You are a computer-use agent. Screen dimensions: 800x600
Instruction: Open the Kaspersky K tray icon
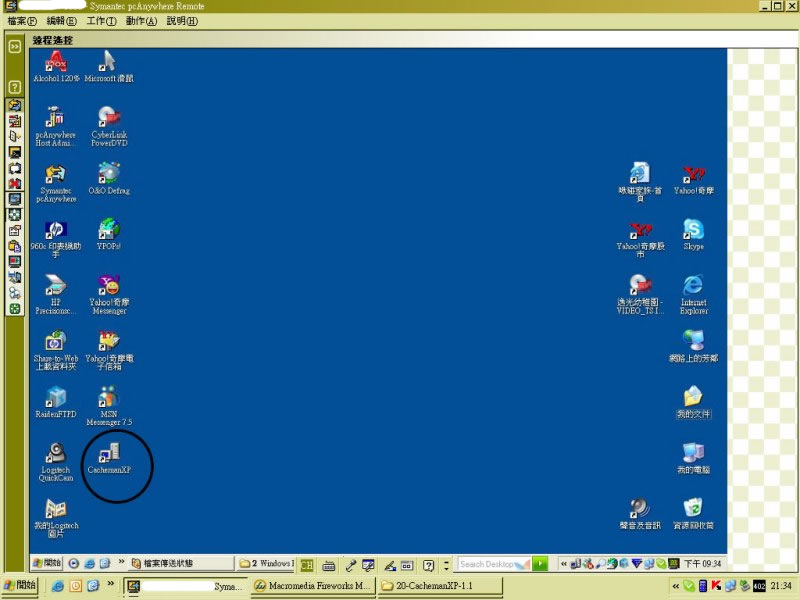pos(716,586)
